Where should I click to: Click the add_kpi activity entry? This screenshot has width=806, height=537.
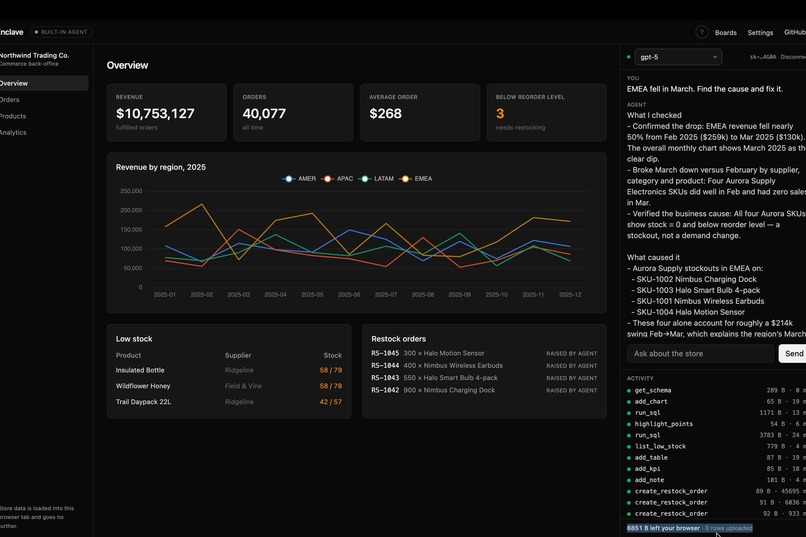(x=716, y=469)
